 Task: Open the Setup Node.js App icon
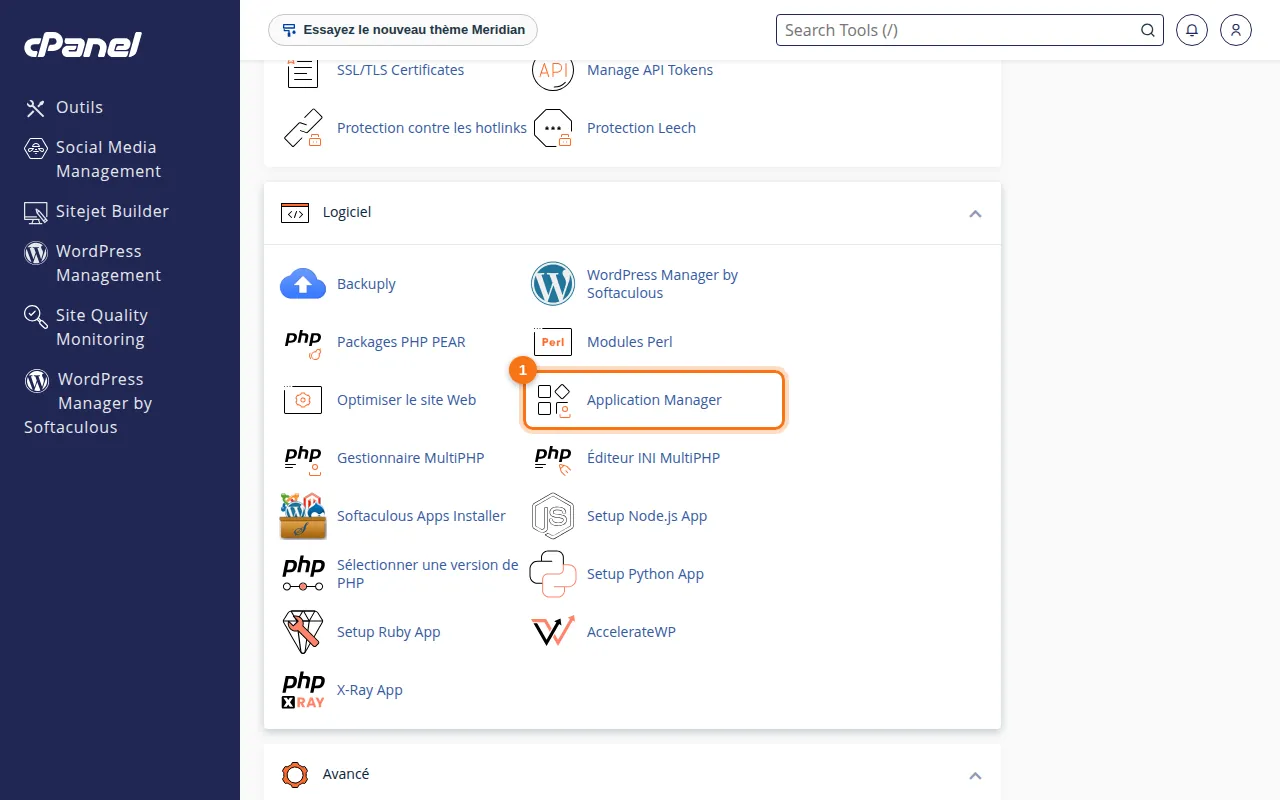pyautogui.click(x=553, y=516)
